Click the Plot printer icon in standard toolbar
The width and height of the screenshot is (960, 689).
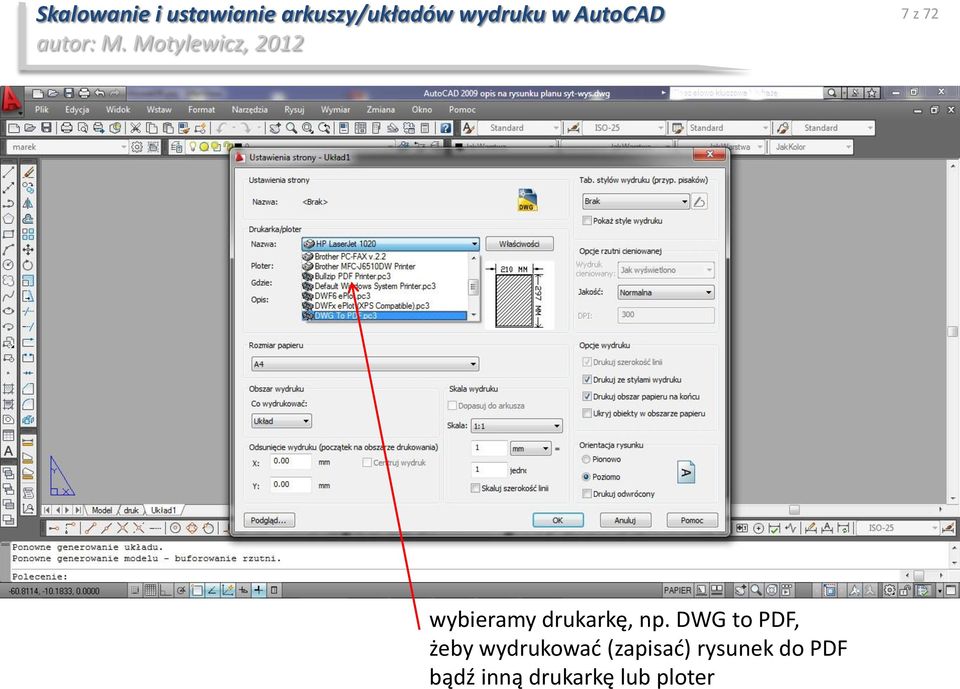click(66, 128)
